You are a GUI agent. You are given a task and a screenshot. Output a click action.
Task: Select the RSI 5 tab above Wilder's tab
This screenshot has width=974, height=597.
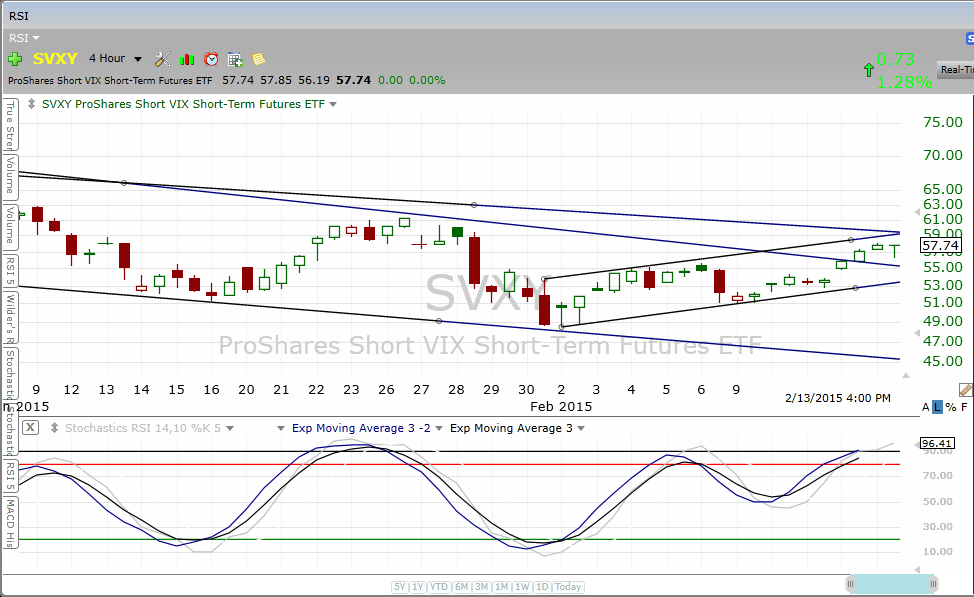pos(11,272)
